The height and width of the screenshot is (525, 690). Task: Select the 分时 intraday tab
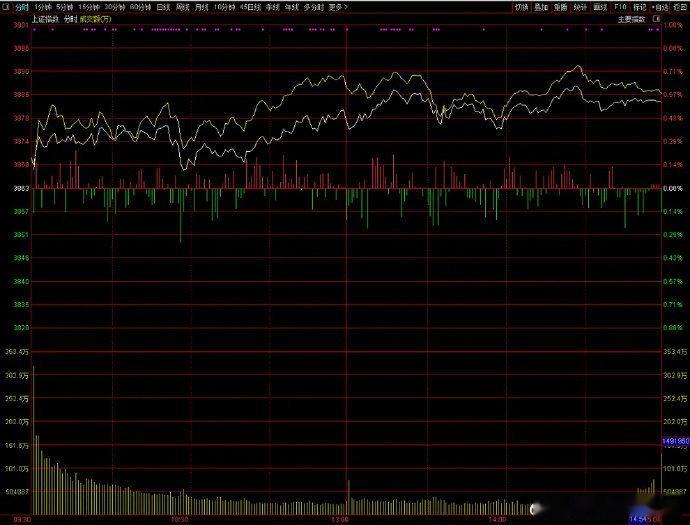[x=22, y=7]
